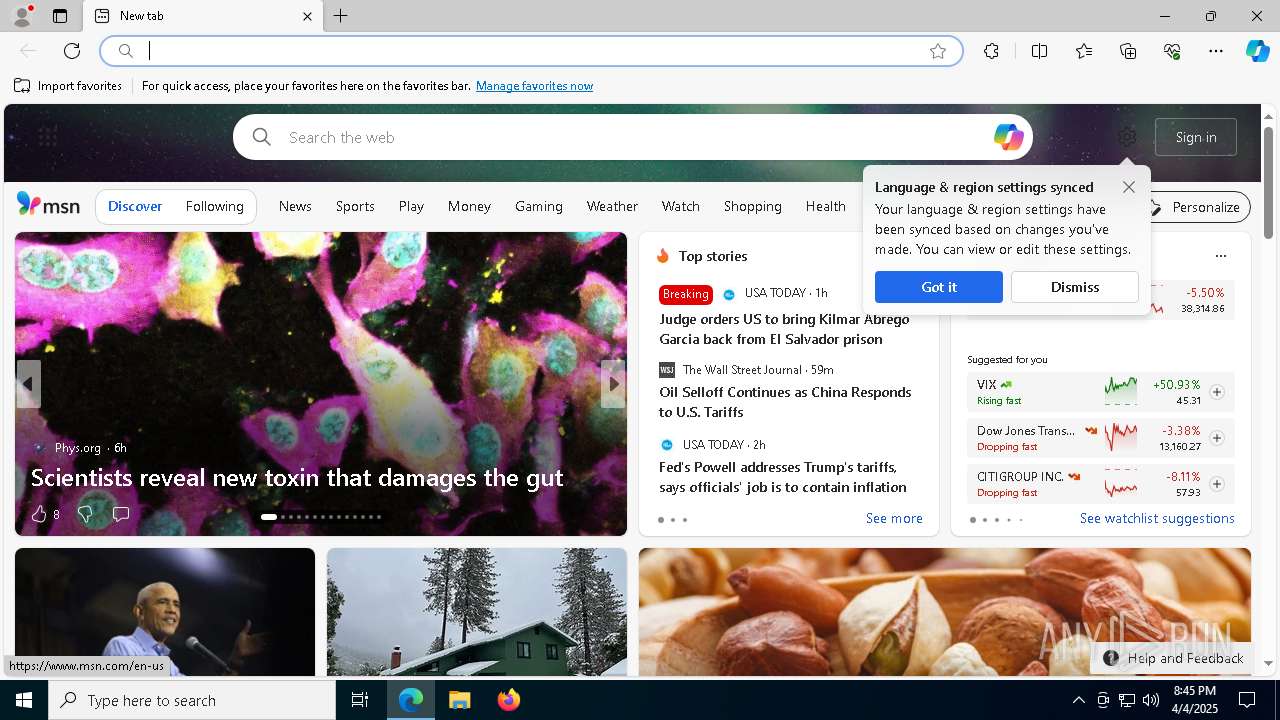Refresh the page with the reload icon
The width and height of the screenshot is (1280, 720).
pos(72,51)
